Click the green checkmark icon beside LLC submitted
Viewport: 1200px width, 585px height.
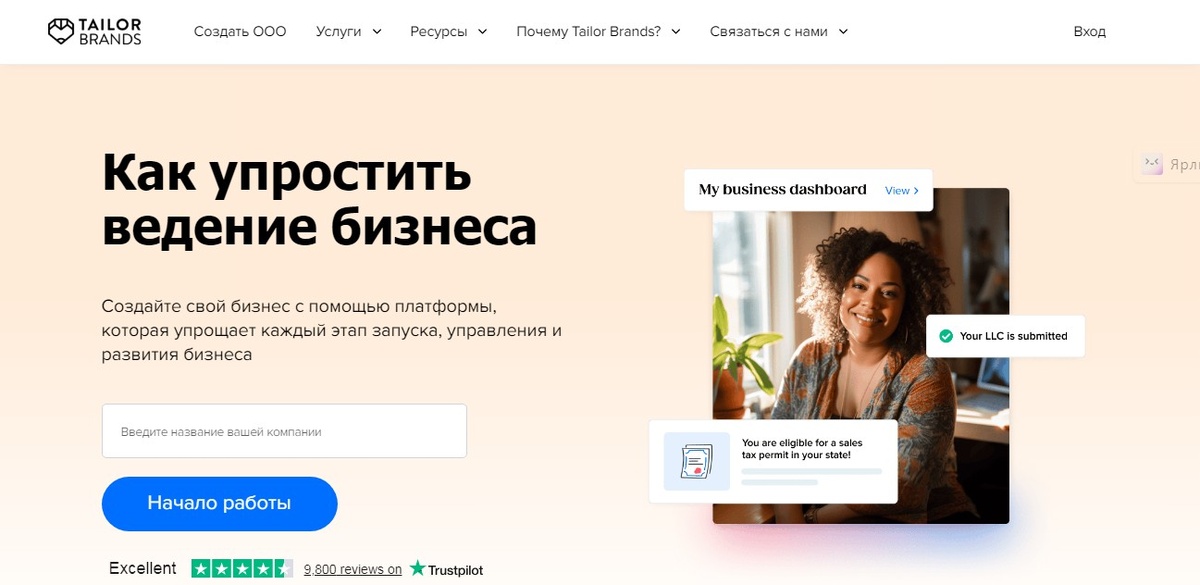tap(945, 336)
